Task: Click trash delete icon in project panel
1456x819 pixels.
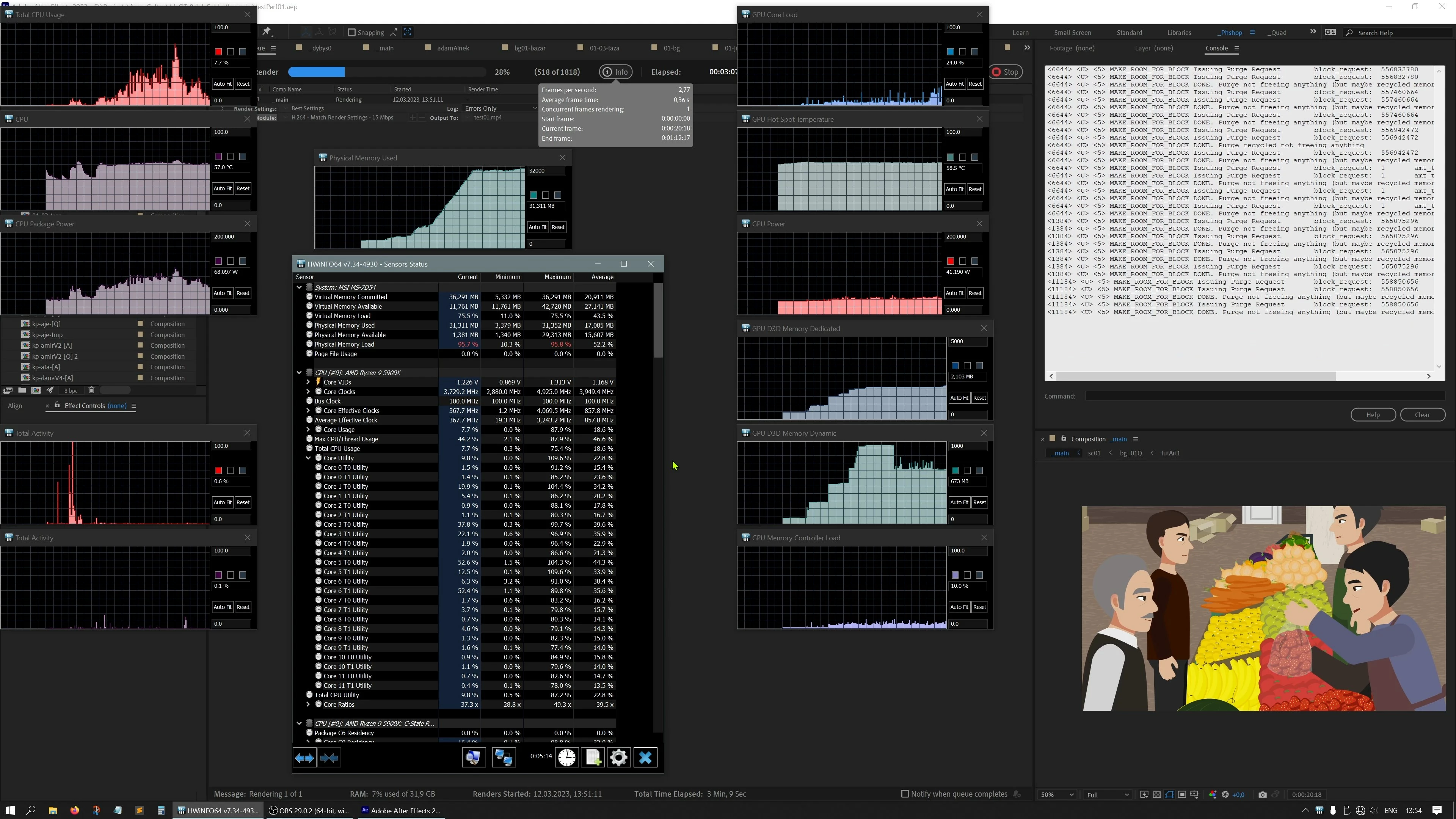Action: click(x=91, y=390)
